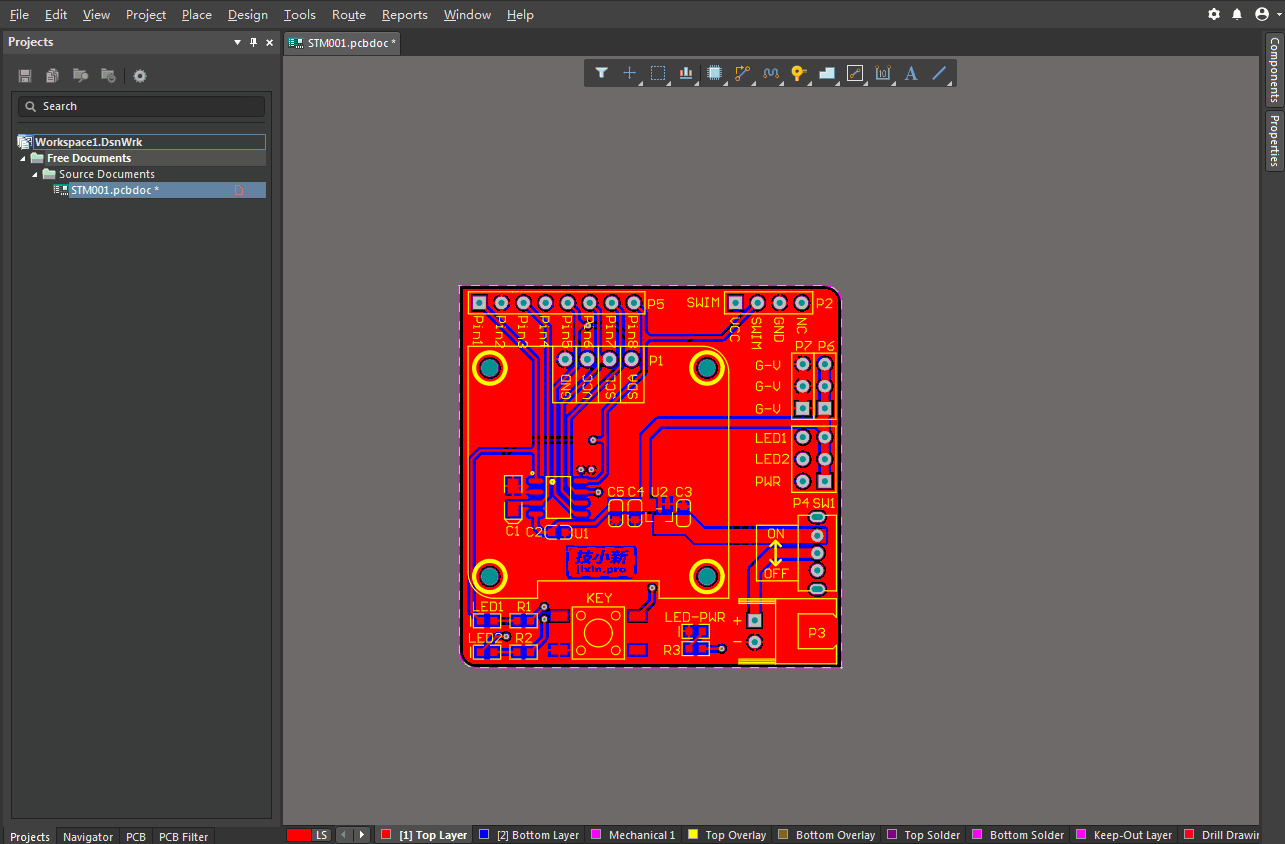Open the Components side panel

1274,70
